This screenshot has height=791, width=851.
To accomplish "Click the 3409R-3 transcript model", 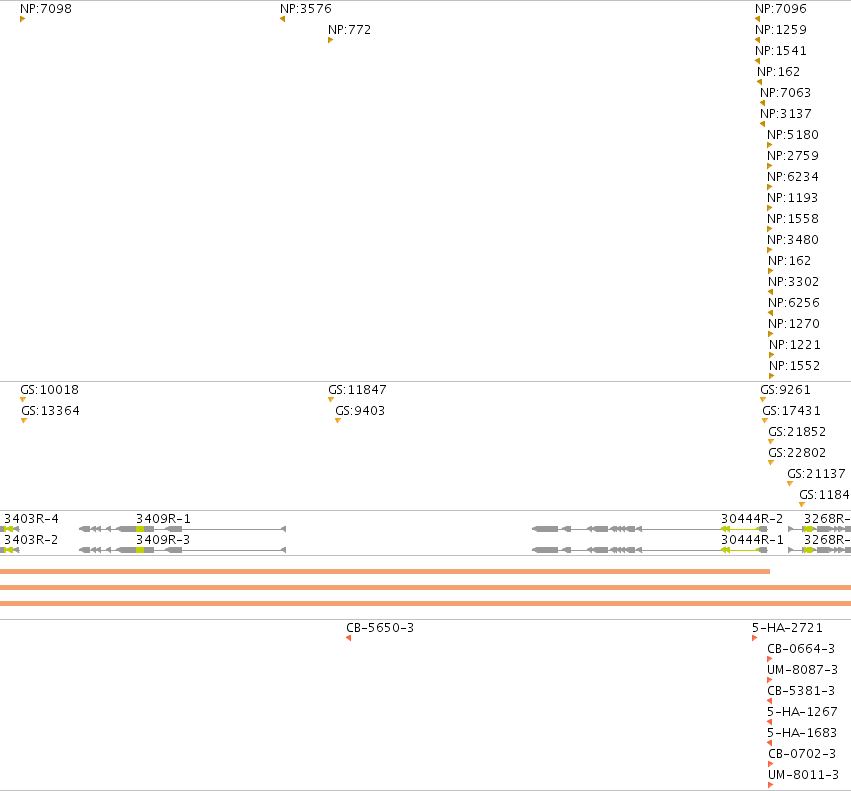I will 182,550.
